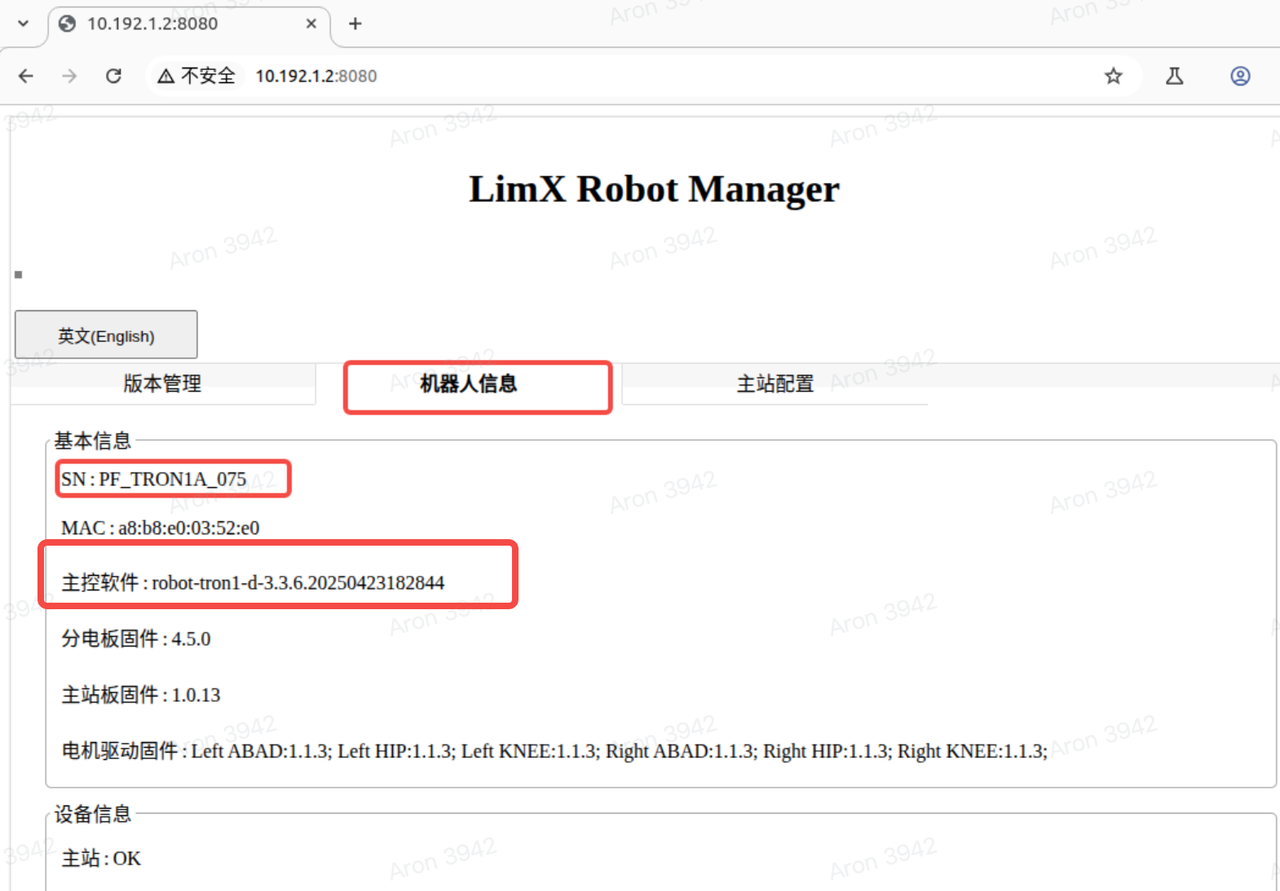Click the LimX Robot Manager heading
Screen dimensions: 1280x891
tap(654, 189)
